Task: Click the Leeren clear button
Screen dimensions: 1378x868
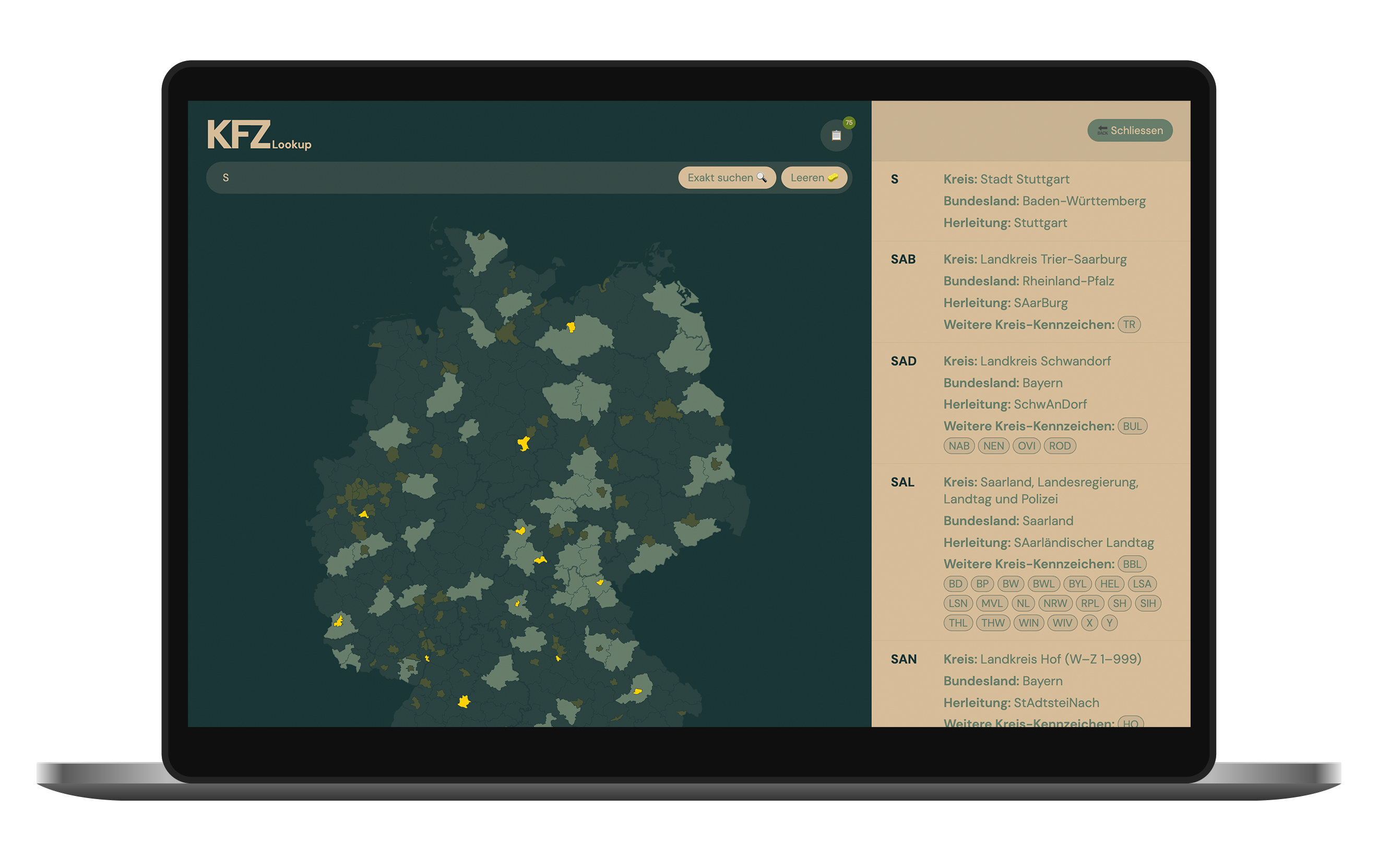Action: [x=813, y=178]
